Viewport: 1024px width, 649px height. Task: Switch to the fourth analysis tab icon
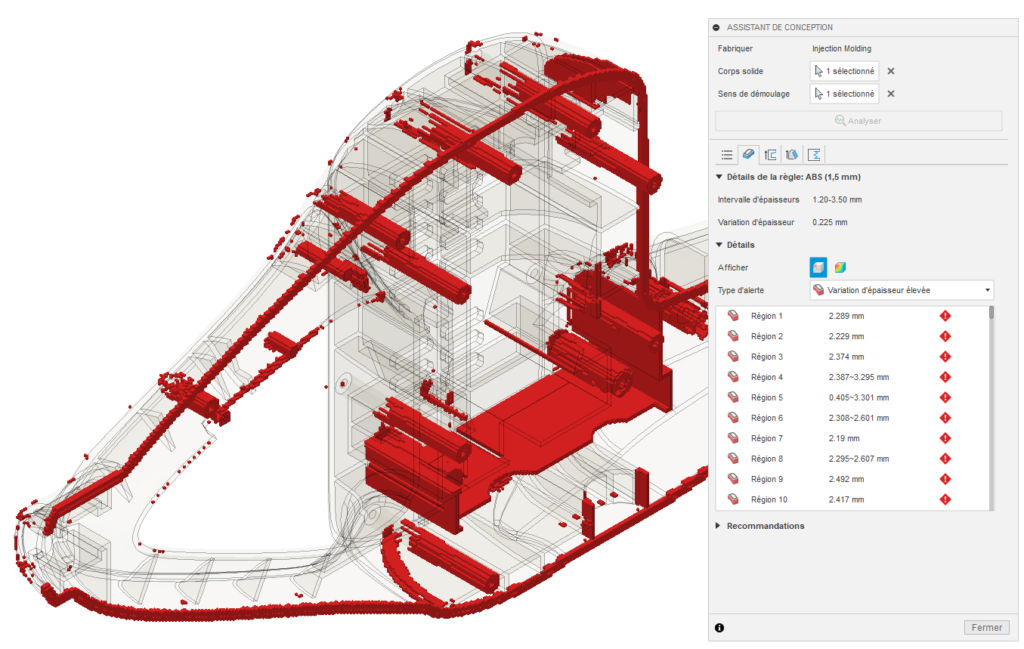click(x=792, y=154)
